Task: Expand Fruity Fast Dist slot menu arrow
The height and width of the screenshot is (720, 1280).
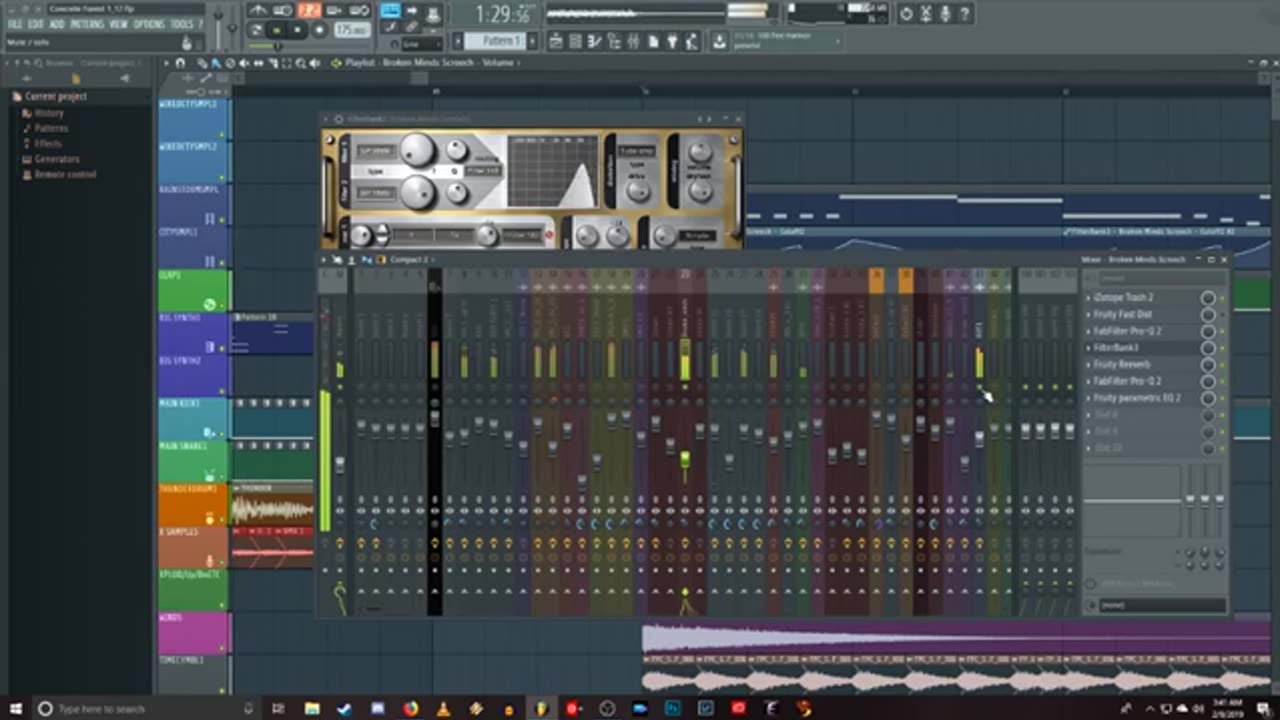Action: [x=1089, y=314]
